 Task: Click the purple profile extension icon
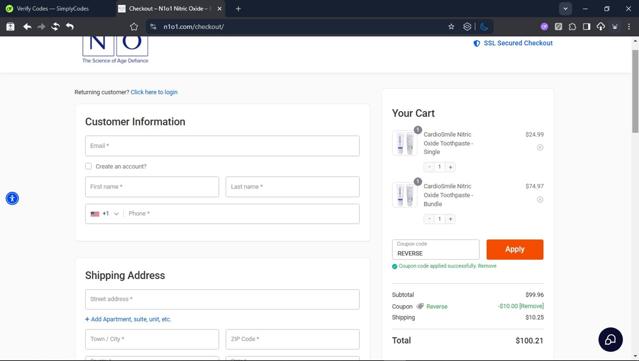tap(544, 26)
